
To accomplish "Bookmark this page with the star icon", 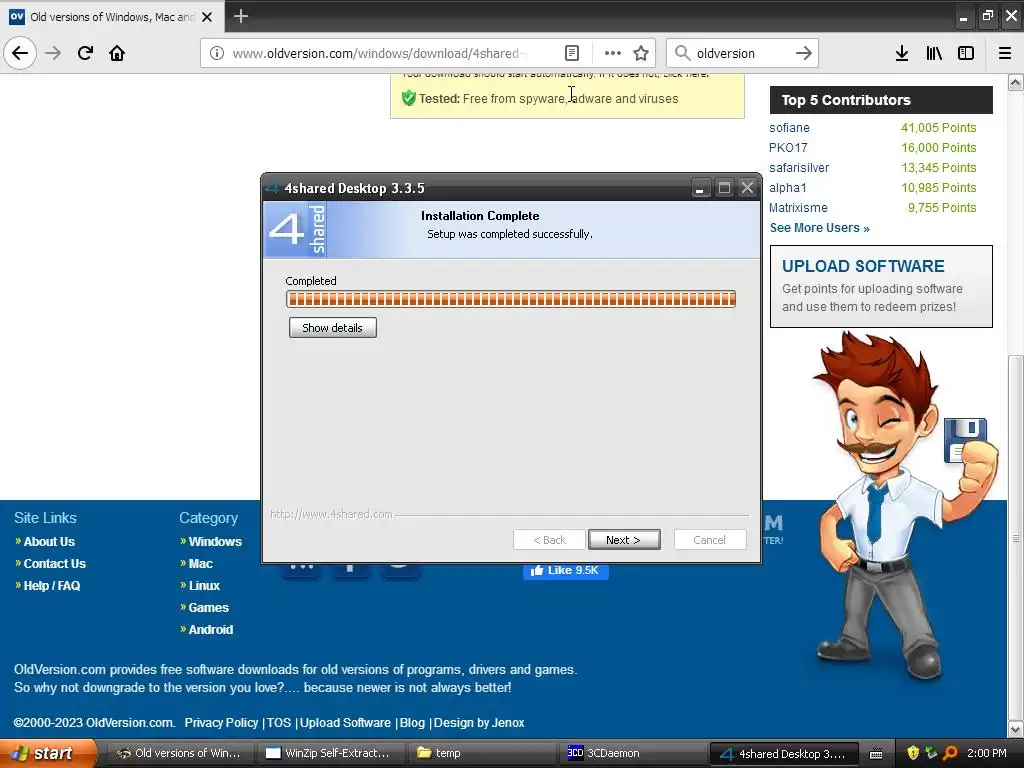I will click(x=641, y=53).
